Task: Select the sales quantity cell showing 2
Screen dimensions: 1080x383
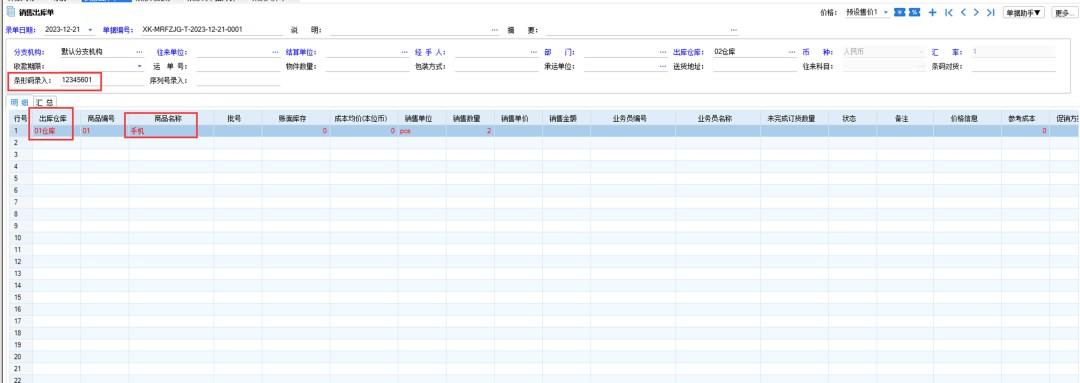Action: tap(470, 130)
